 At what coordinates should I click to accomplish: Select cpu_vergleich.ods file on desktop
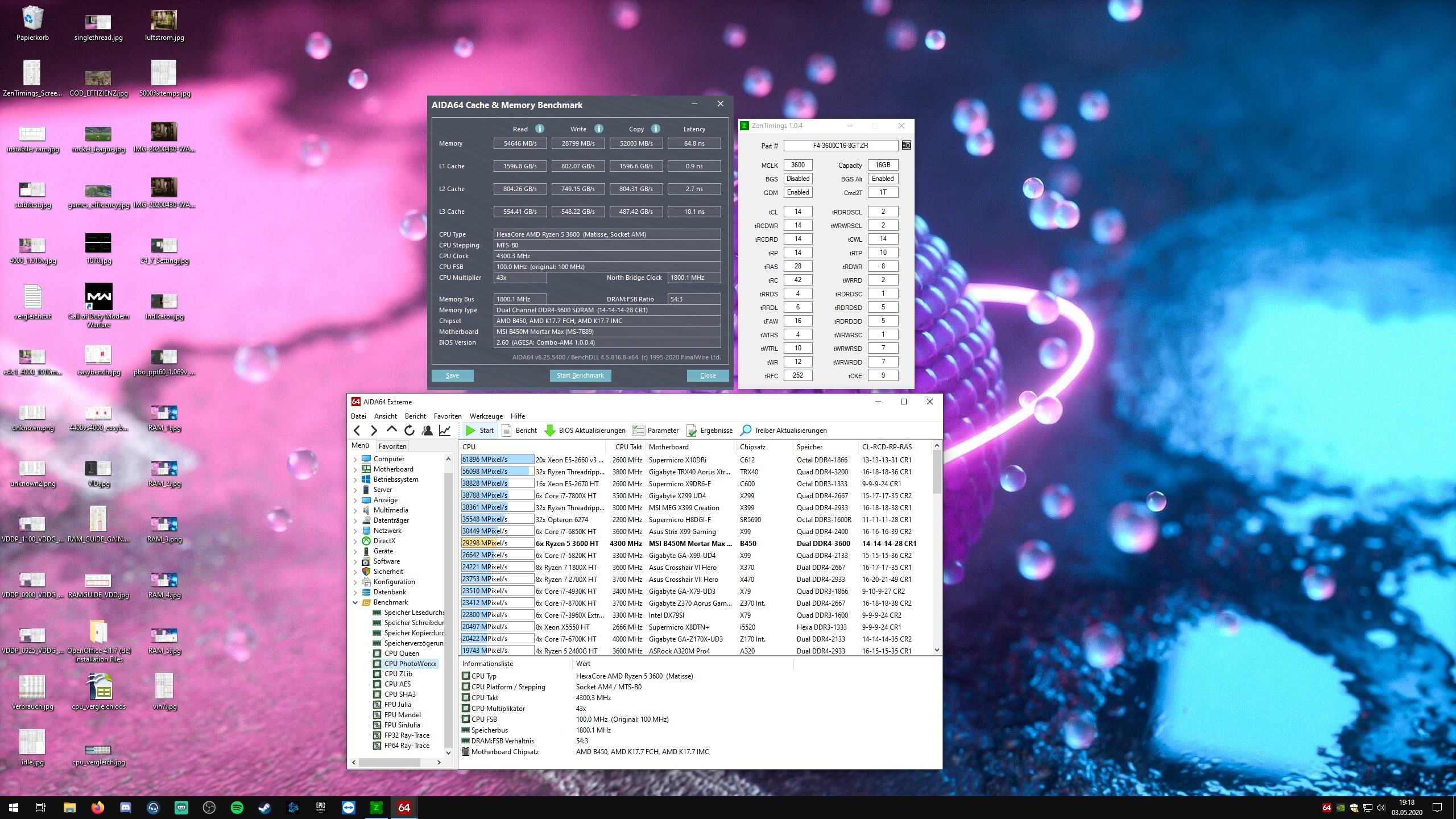point(98,692)
